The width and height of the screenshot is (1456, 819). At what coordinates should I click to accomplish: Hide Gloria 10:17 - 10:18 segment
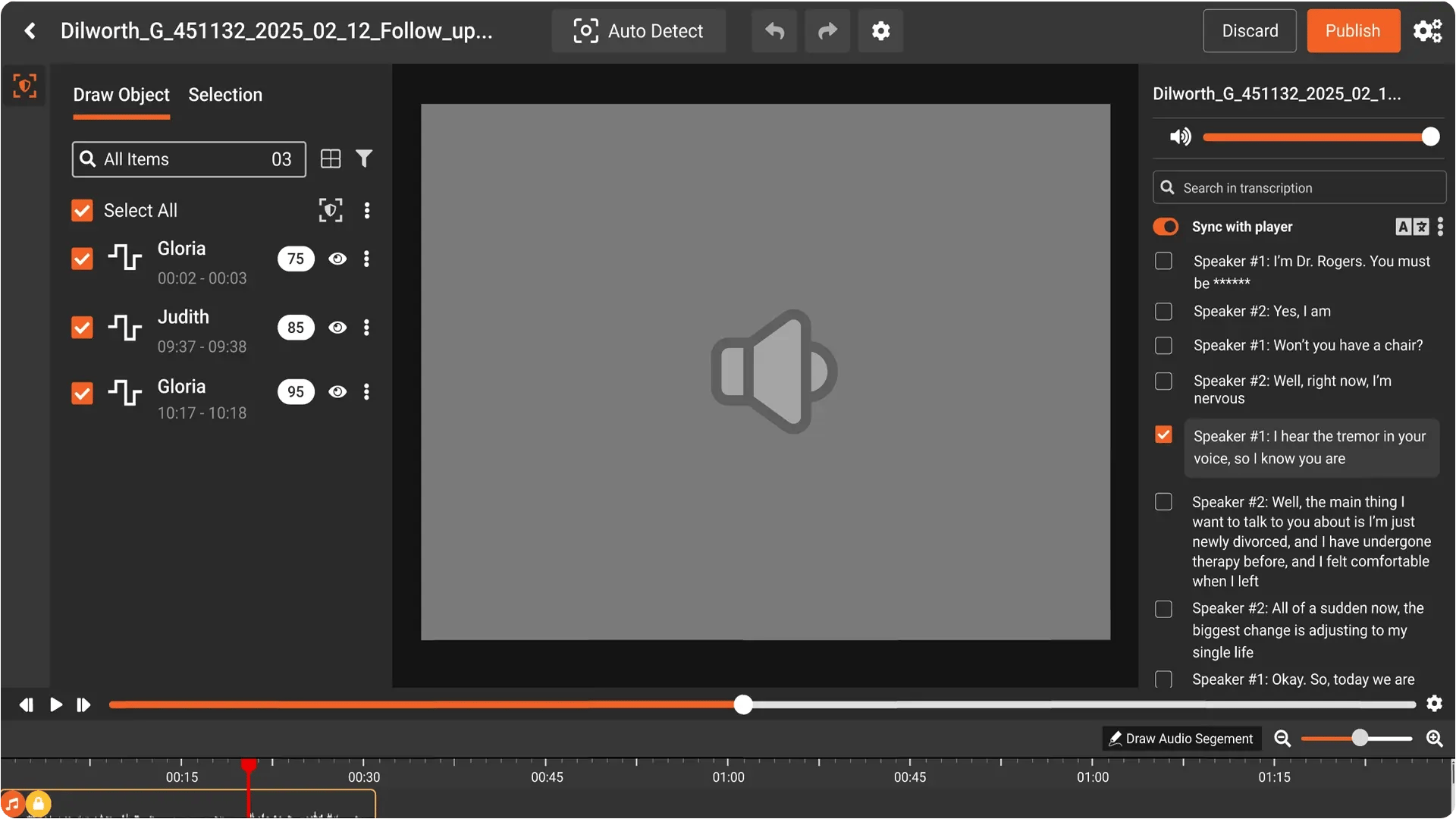coord(337,392)
